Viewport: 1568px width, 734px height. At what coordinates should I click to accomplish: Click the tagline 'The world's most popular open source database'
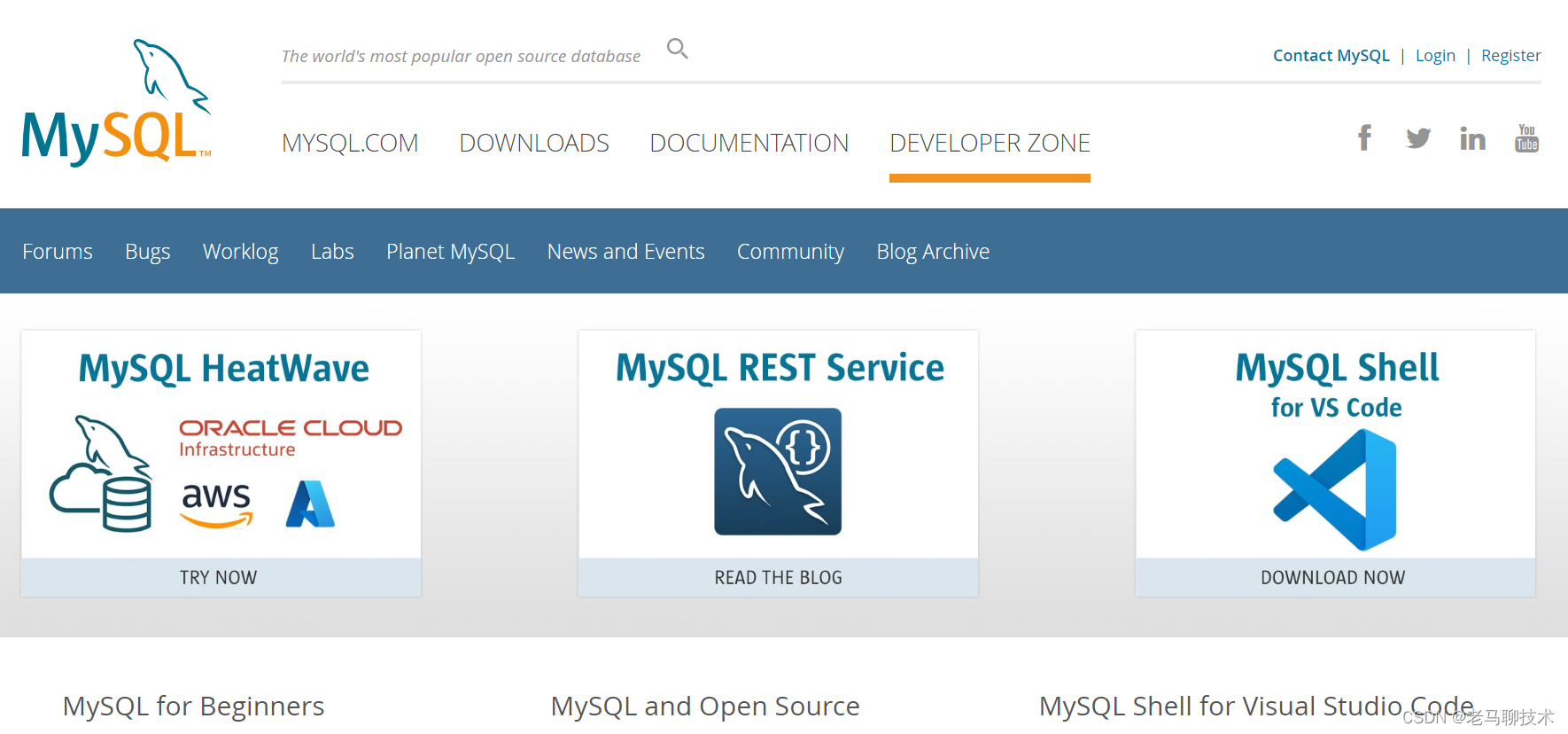(461, 57)
